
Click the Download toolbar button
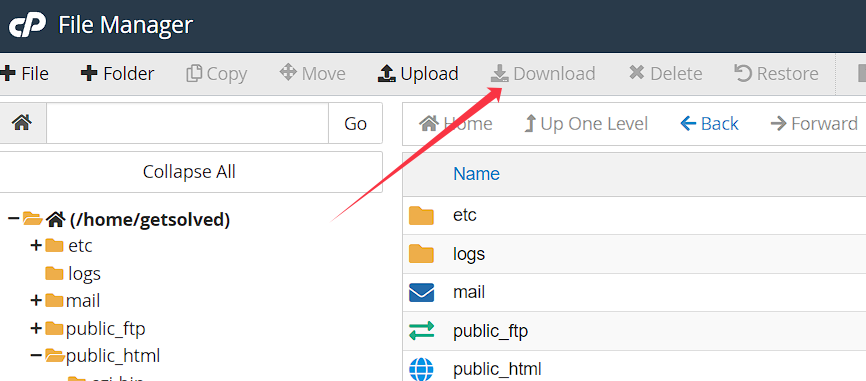pos(543,73)
